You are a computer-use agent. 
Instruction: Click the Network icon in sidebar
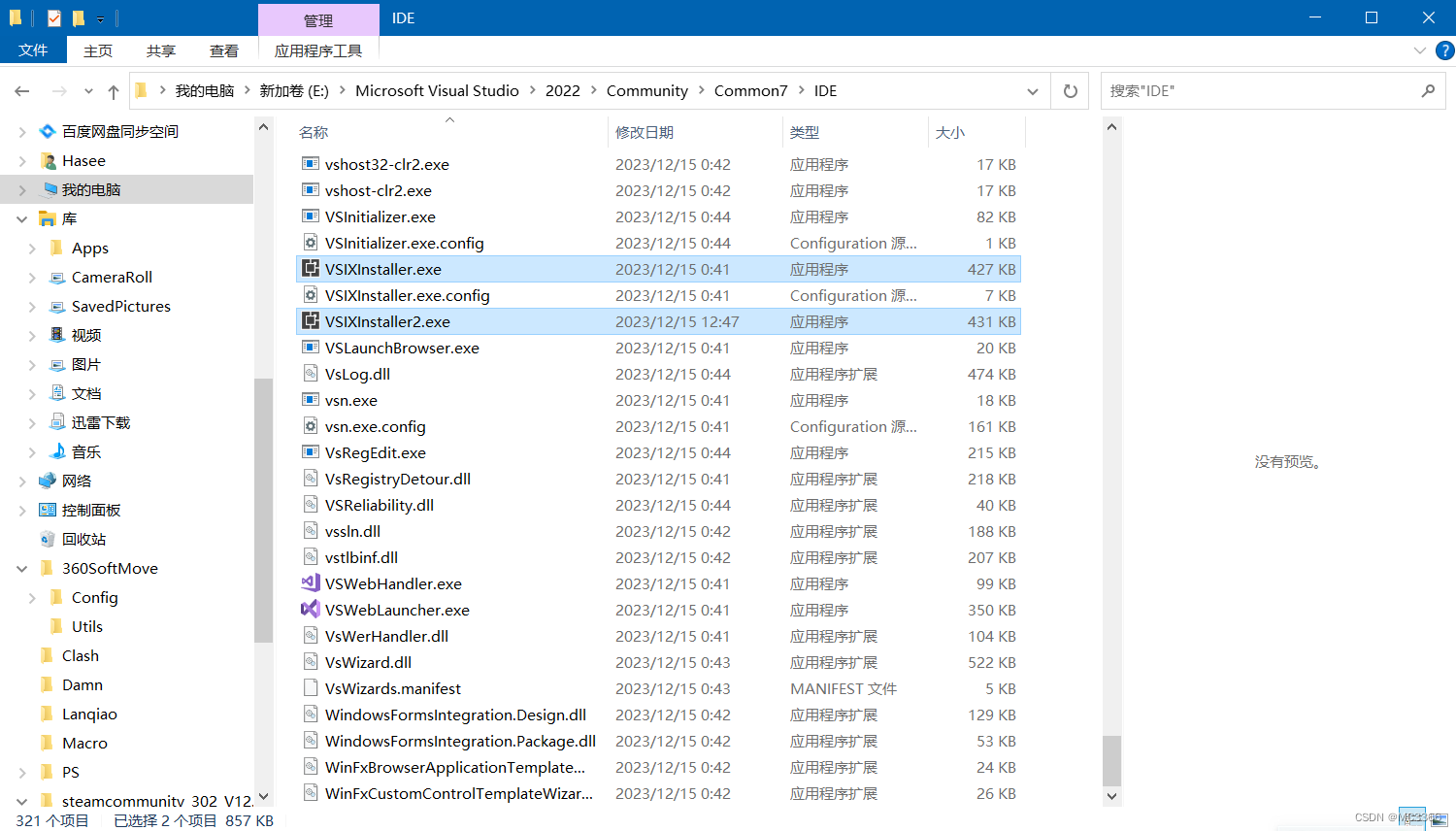click(48, 481)
